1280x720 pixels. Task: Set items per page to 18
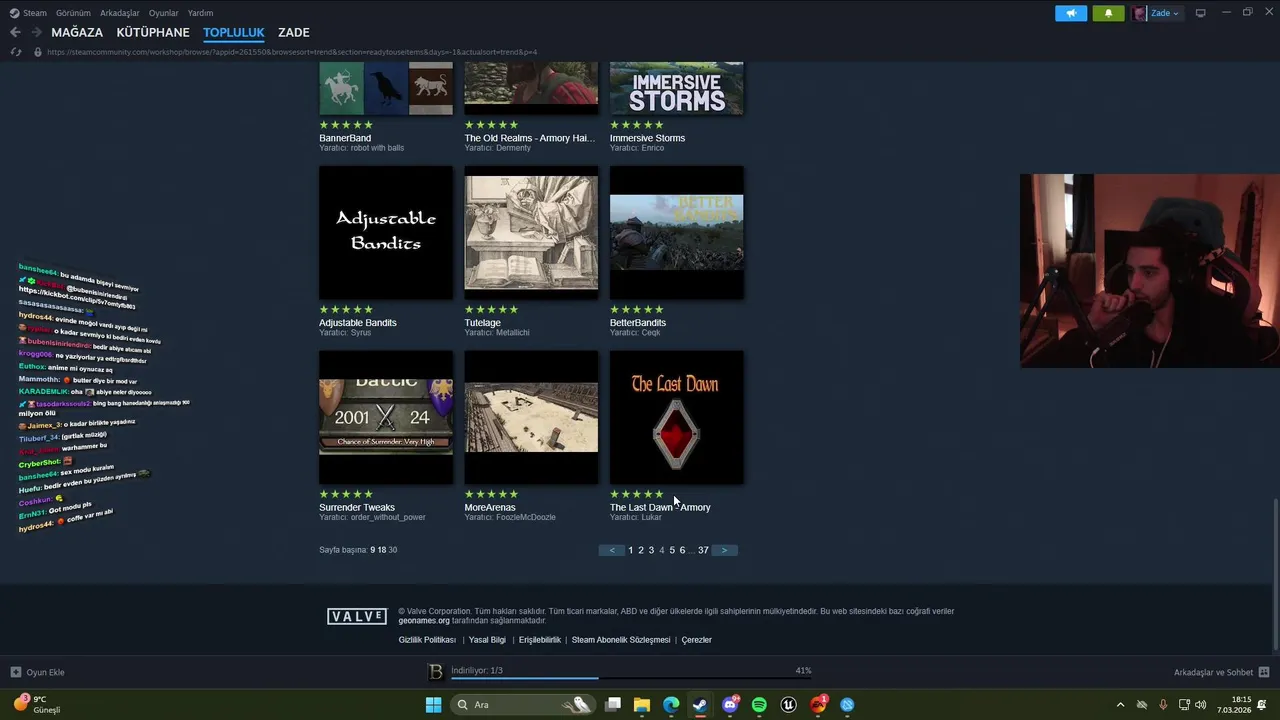point(382,550)
